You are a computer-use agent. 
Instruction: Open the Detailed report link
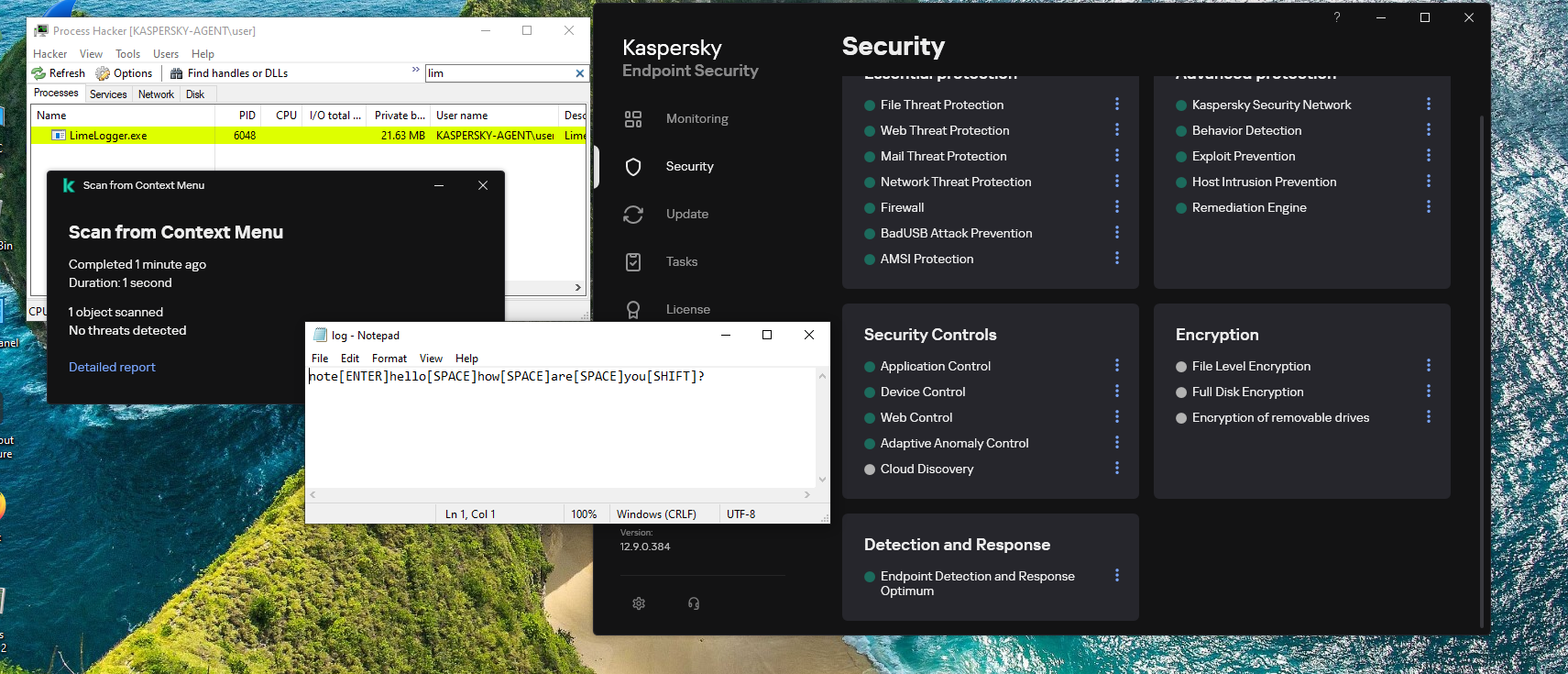[x=112, y=367]
